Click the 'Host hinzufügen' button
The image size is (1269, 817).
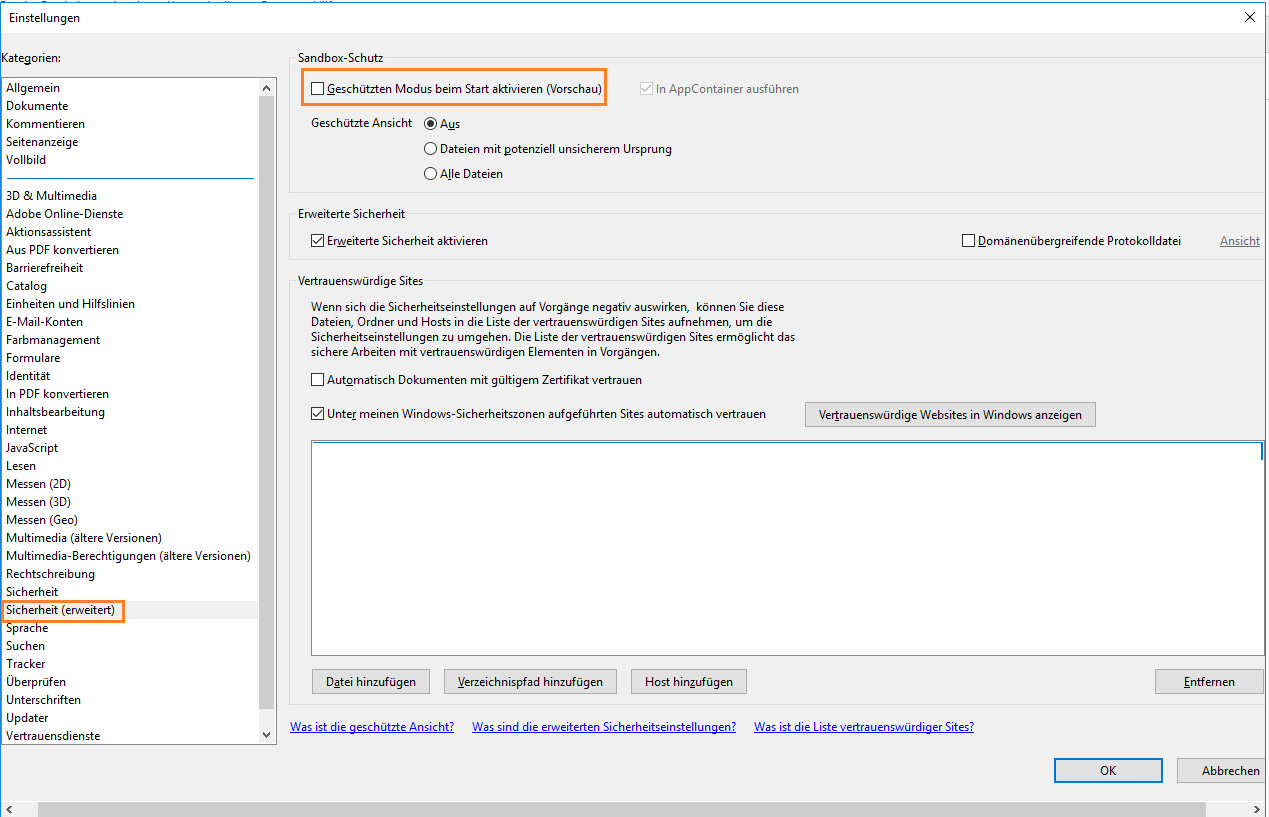point(689,682)
